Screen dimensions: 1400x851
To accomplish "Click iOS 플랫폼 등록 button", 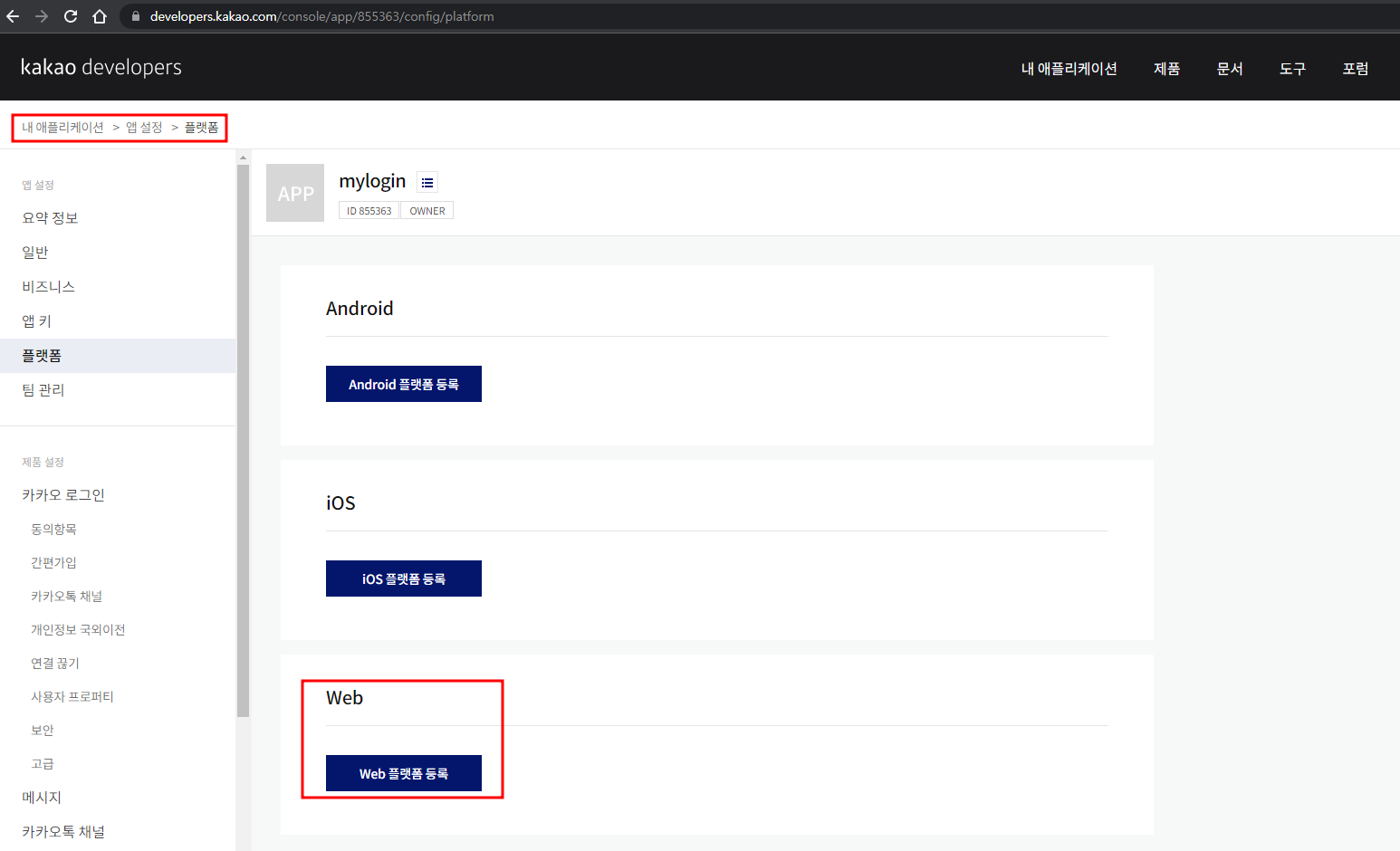I will click(404, 578).
